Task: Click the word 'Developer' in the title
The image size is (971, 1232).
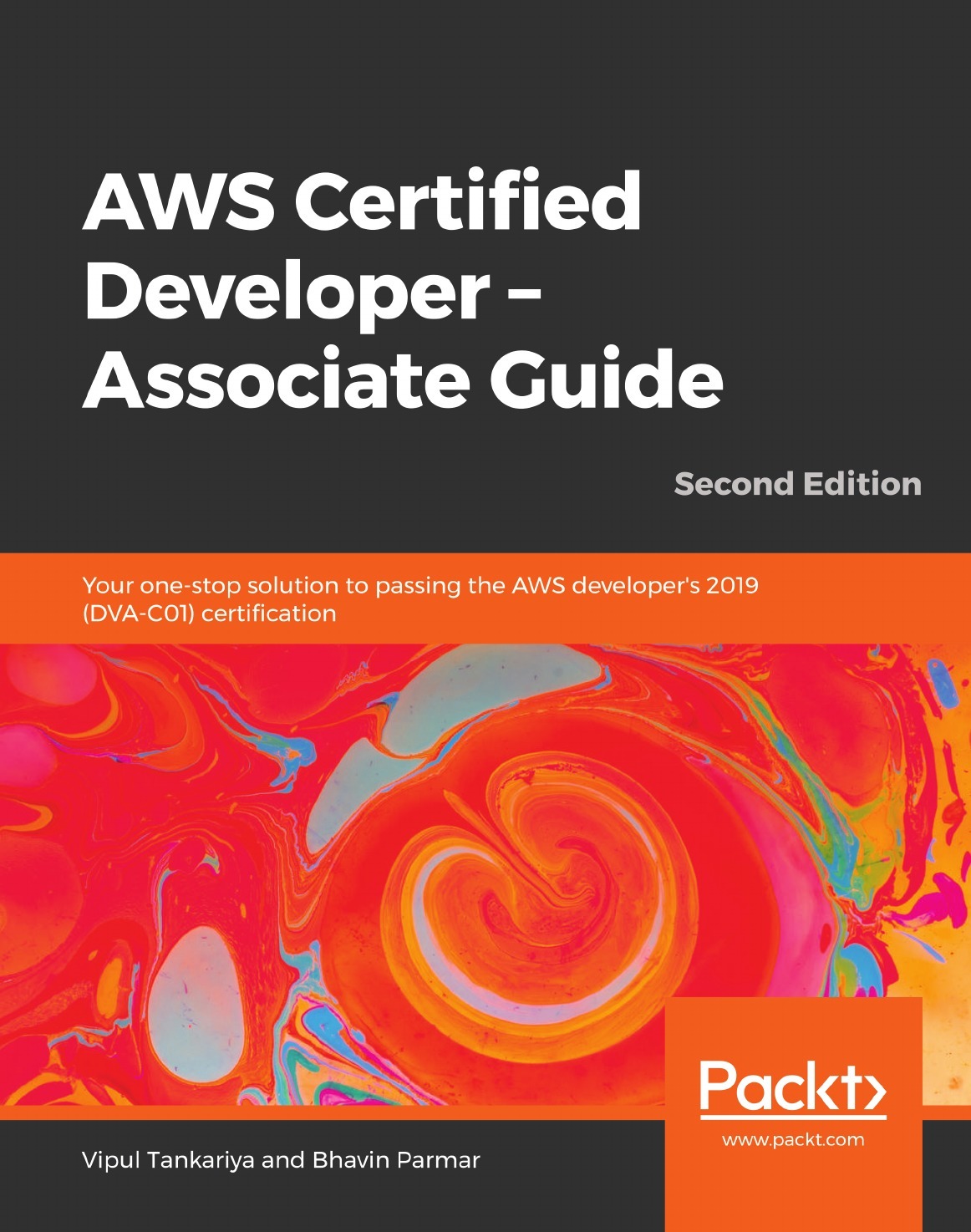Action: [286, 290]
